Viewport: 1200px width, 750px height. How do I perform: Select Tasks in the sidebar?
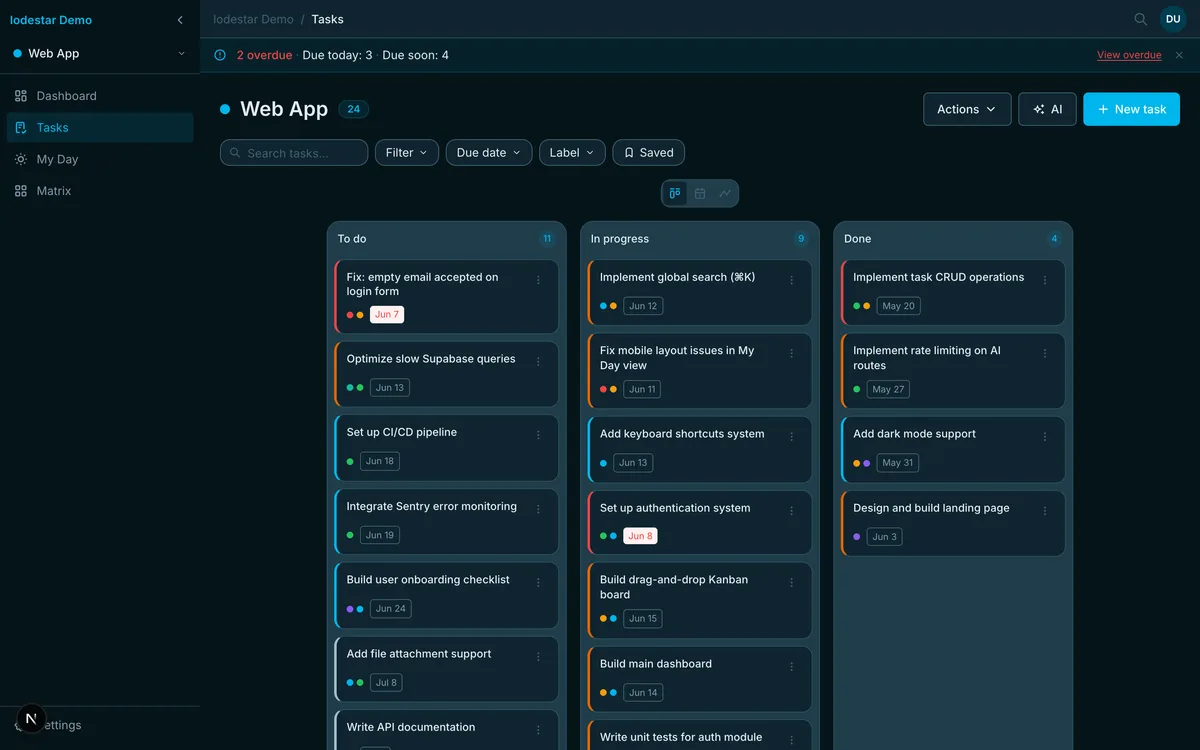coord(100,127)
